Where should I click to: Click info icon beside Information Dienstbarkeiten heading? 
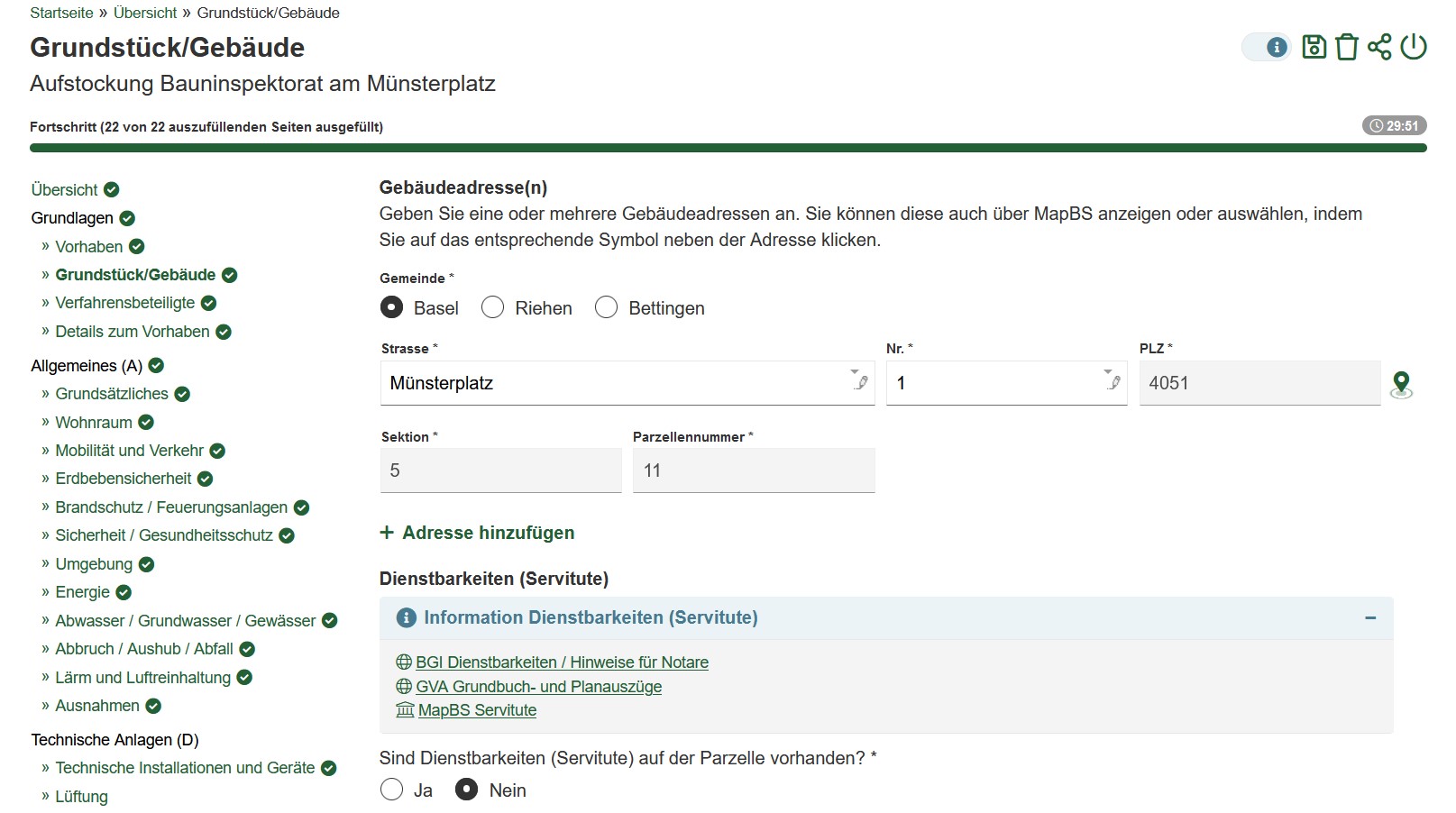tap(407, 617)
